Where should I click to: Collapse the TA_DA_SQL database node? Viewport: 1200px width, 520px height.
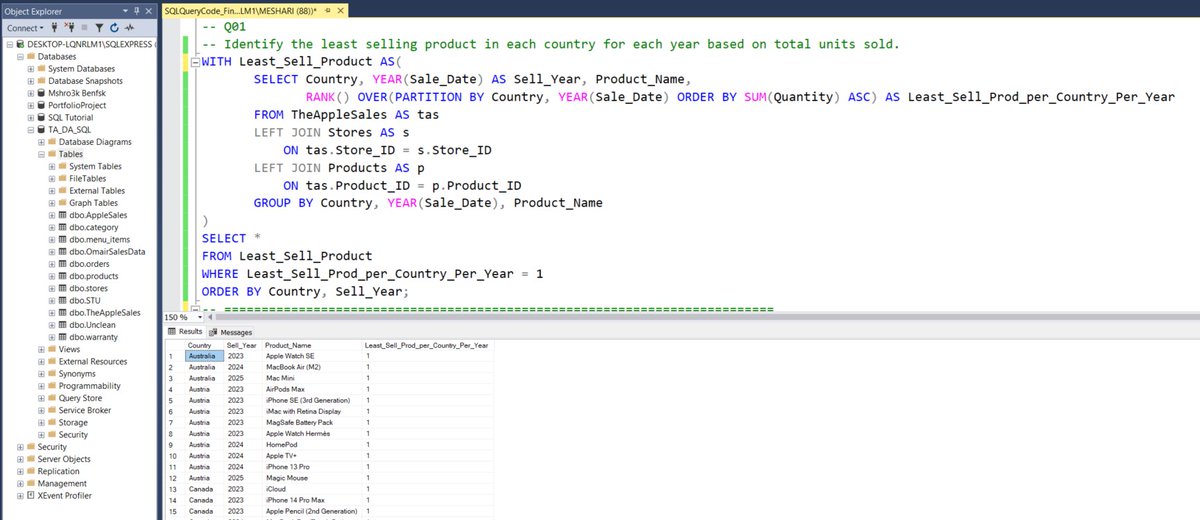point(30,130)
